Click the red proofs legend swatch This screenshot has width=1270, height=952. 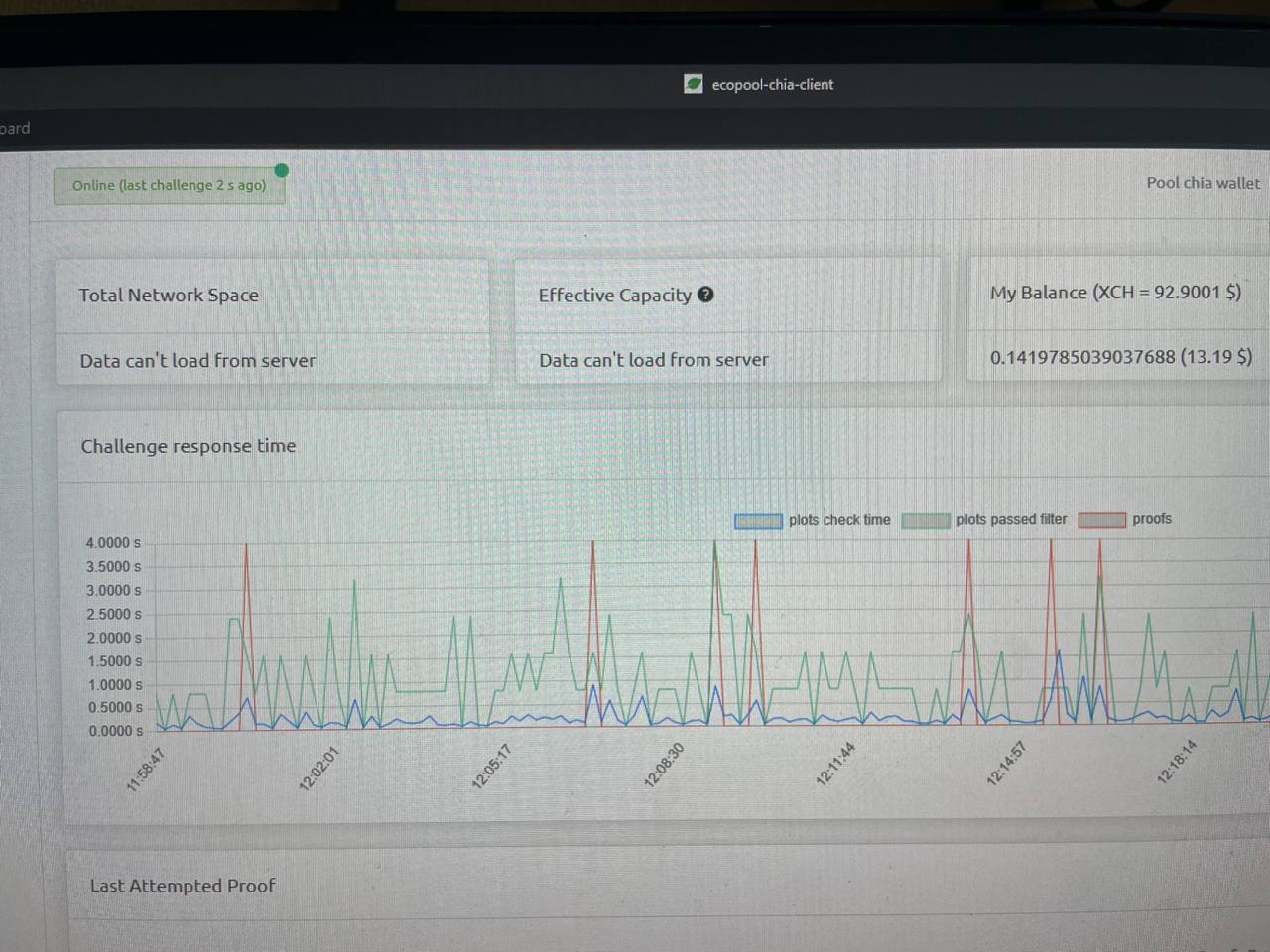point(1102,519)
